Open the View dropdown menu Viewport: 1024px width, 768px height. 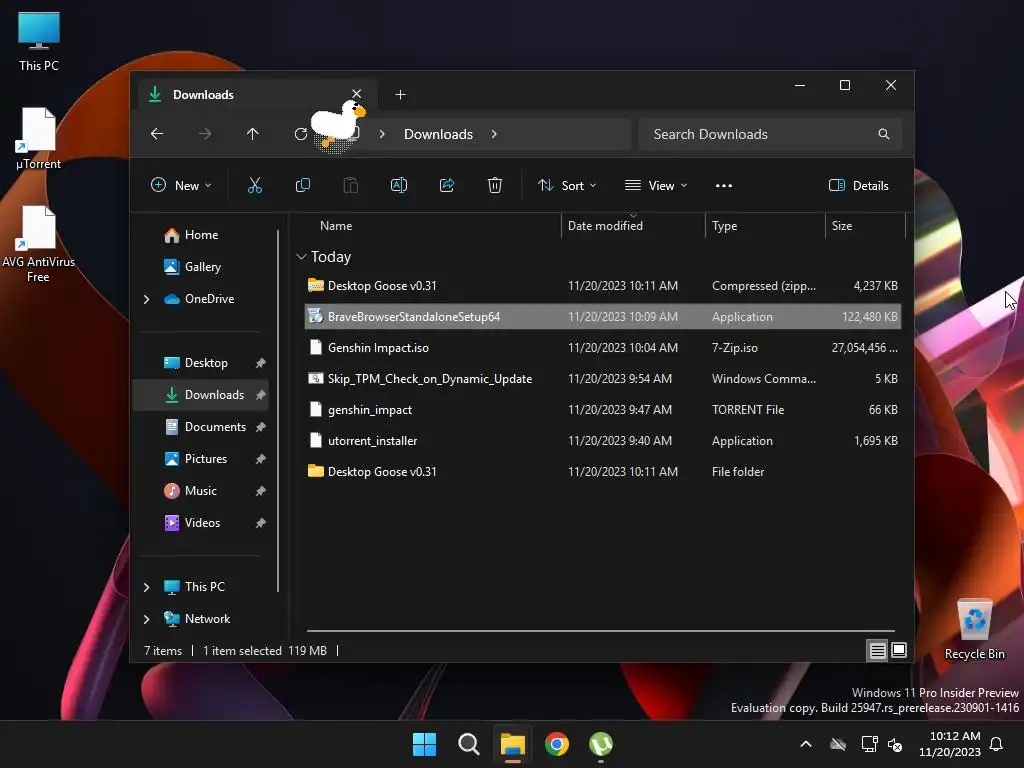656,185
